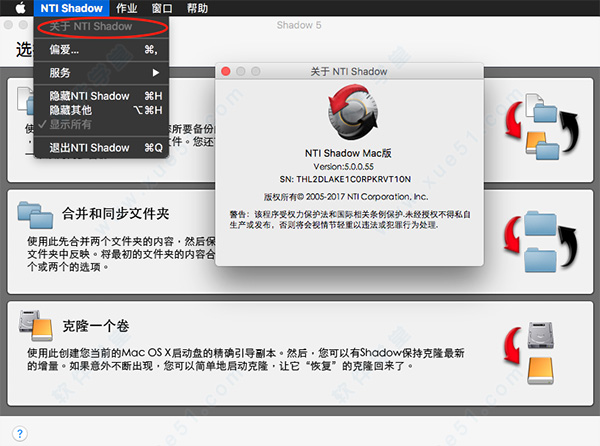Click Version:5.0.0.55 text
The height and width of the screenshot is (446, 600).
(x=343, y=167)
